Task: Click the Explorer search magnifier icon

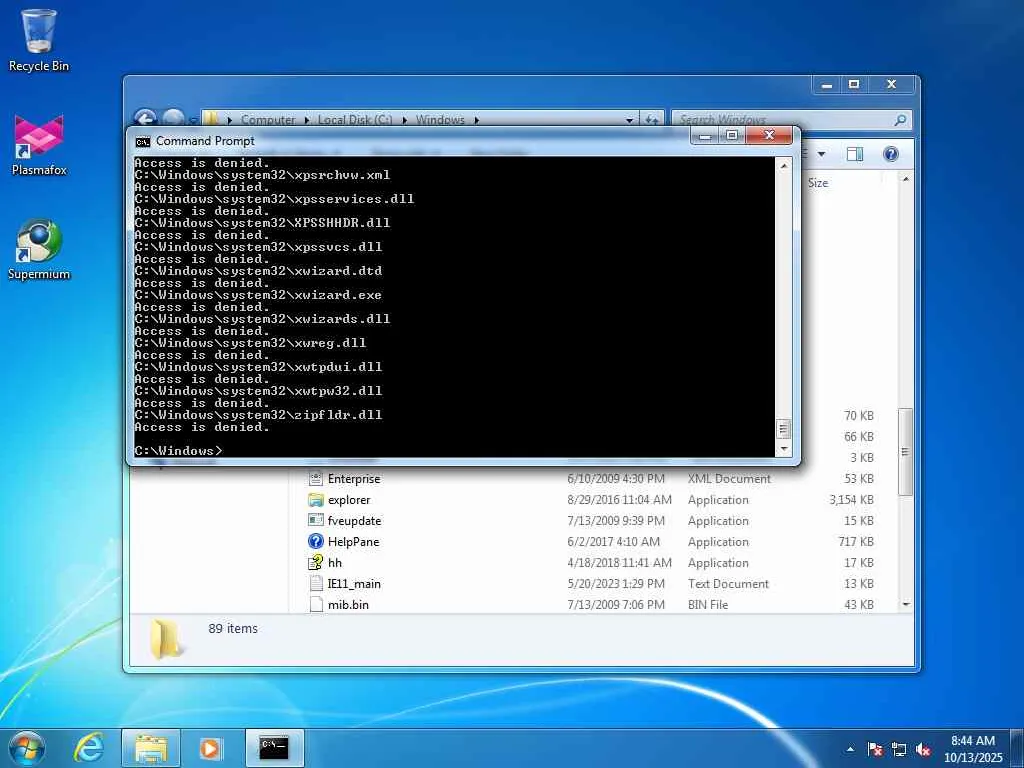Action: (900, 120)
